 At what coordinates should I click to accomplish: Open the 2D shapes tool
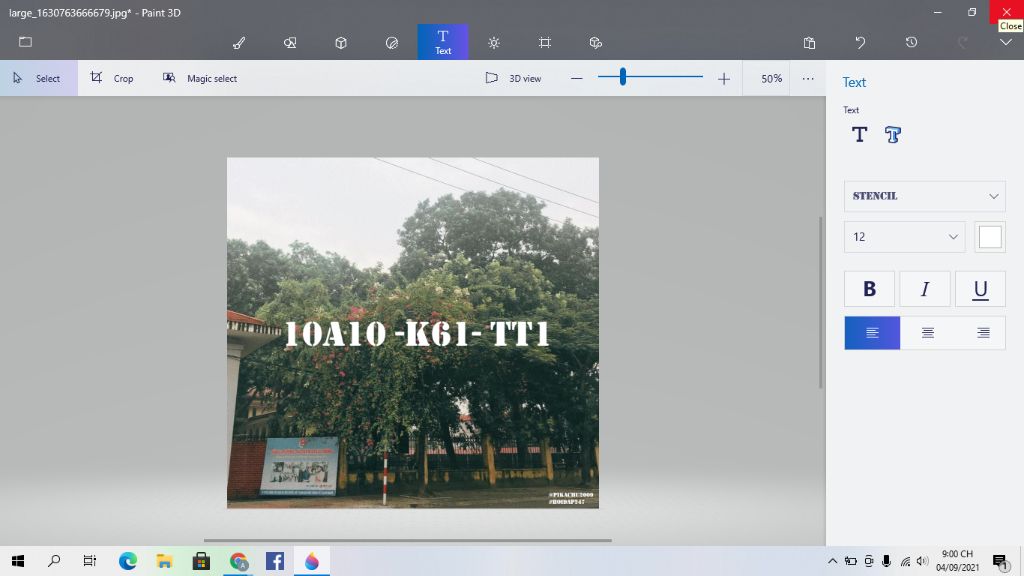[290, 42]
